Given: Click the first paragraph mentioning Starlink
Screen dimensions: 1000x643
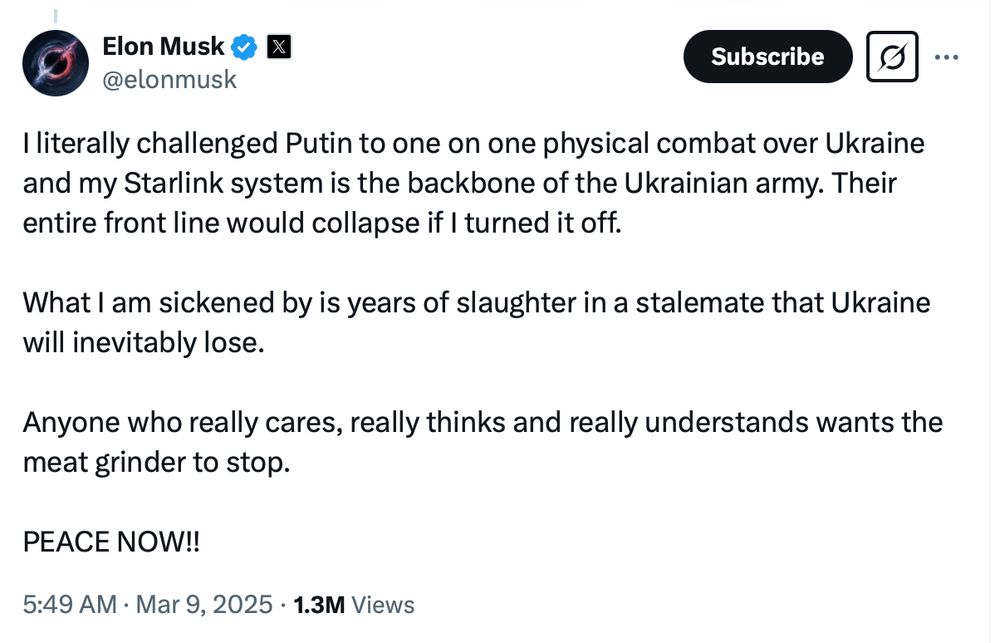Looking at the screenshot, I should (473, 183).
